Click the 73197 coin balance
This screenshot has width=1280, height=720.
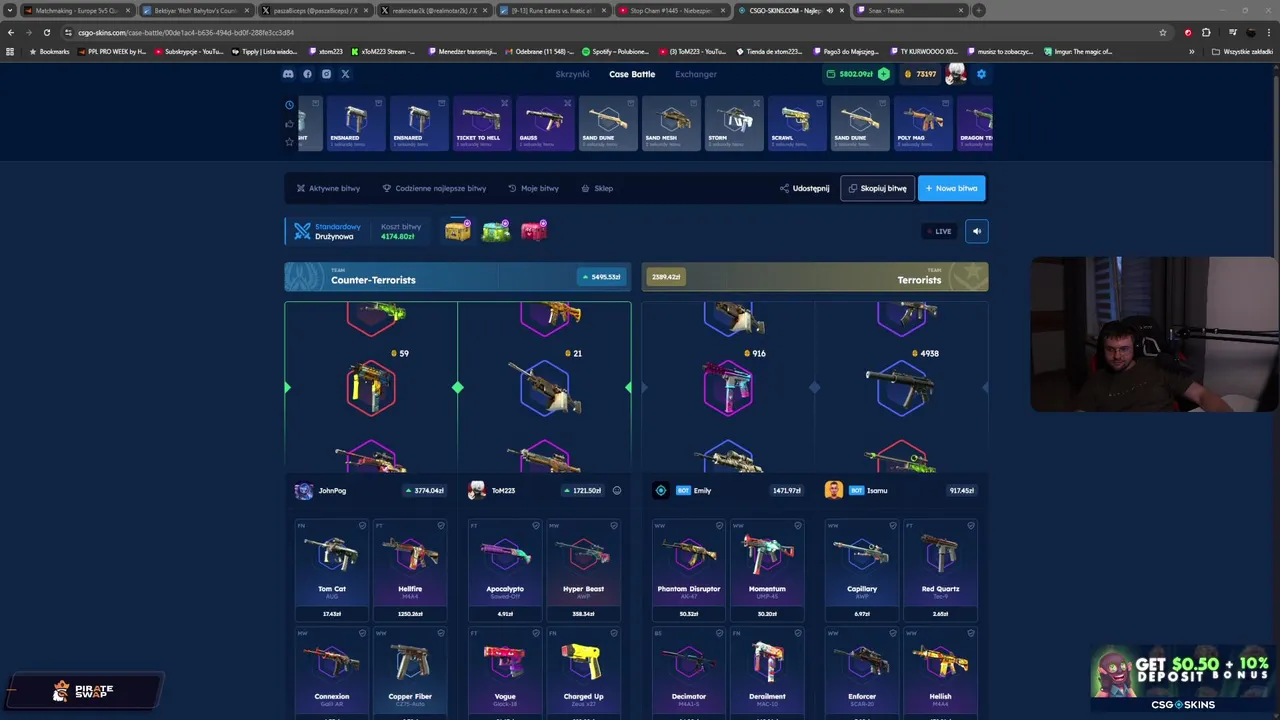click(x=921, y=74)
